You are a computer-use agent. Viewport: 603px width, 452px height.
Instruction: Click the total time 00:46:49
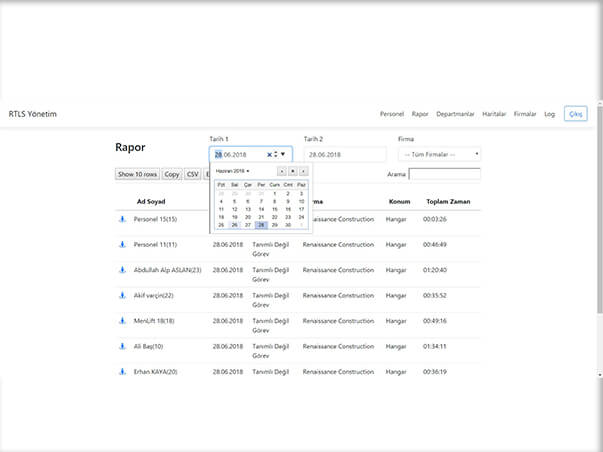(435, 245)
